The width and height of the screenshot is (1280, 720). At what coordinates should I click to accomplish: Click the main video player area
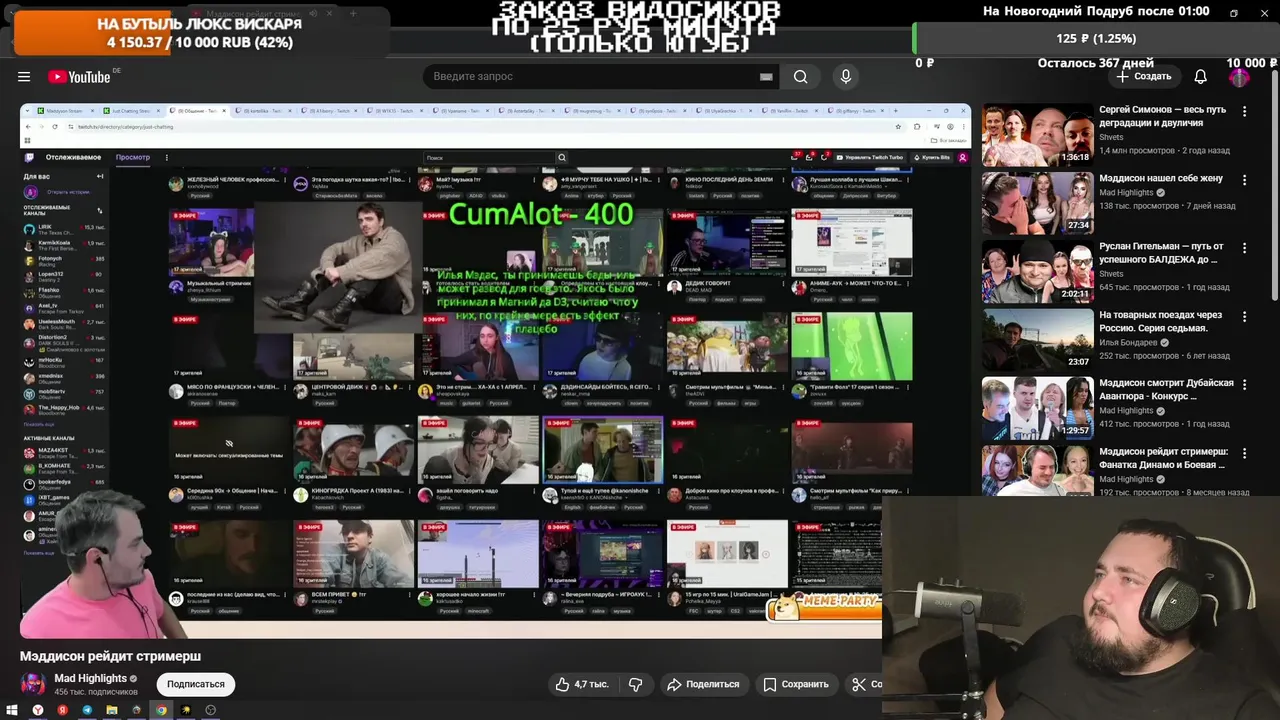pos(496,370)
